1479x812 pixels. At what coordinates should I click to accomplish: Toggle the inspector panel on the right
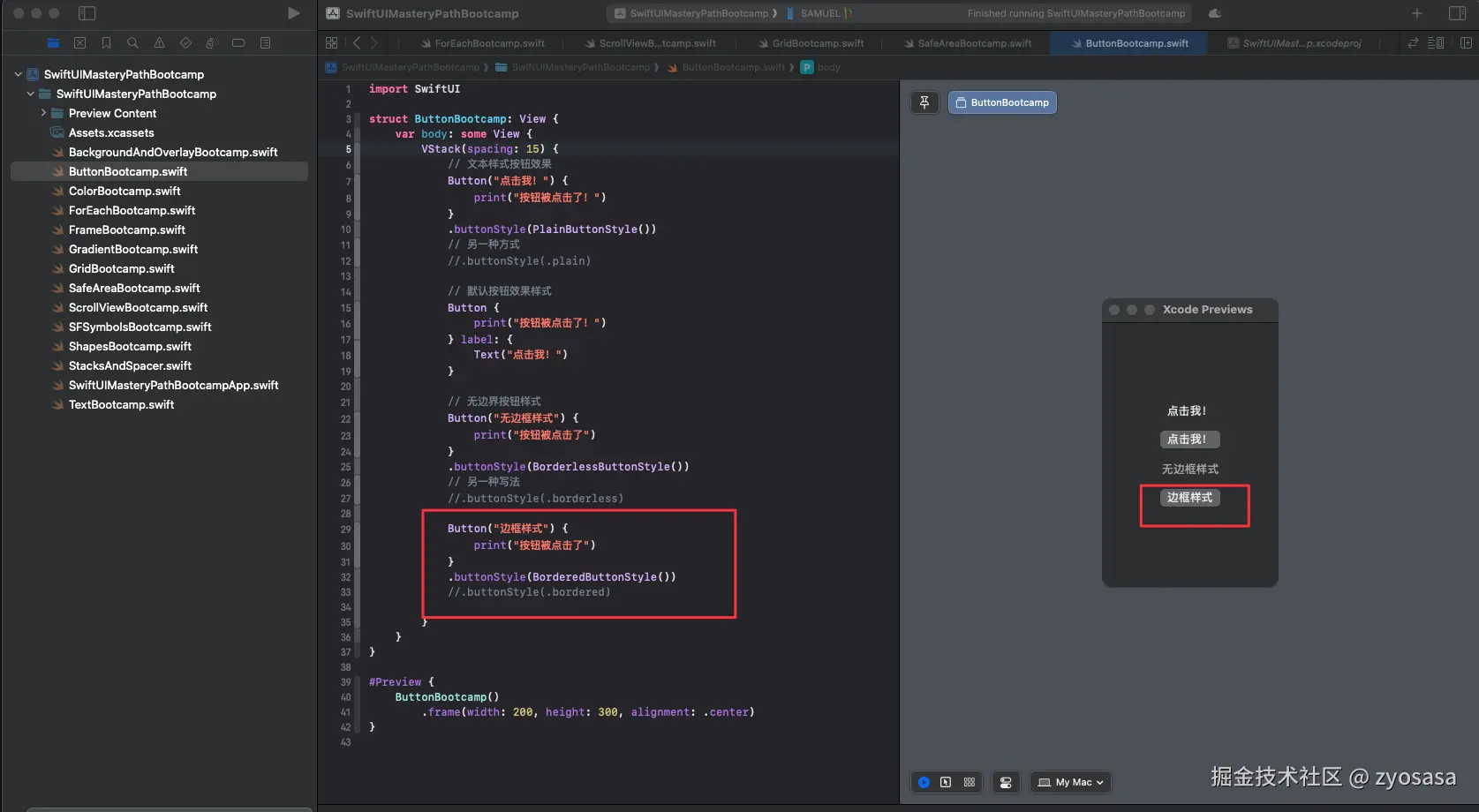click(x=1458, y=13)
